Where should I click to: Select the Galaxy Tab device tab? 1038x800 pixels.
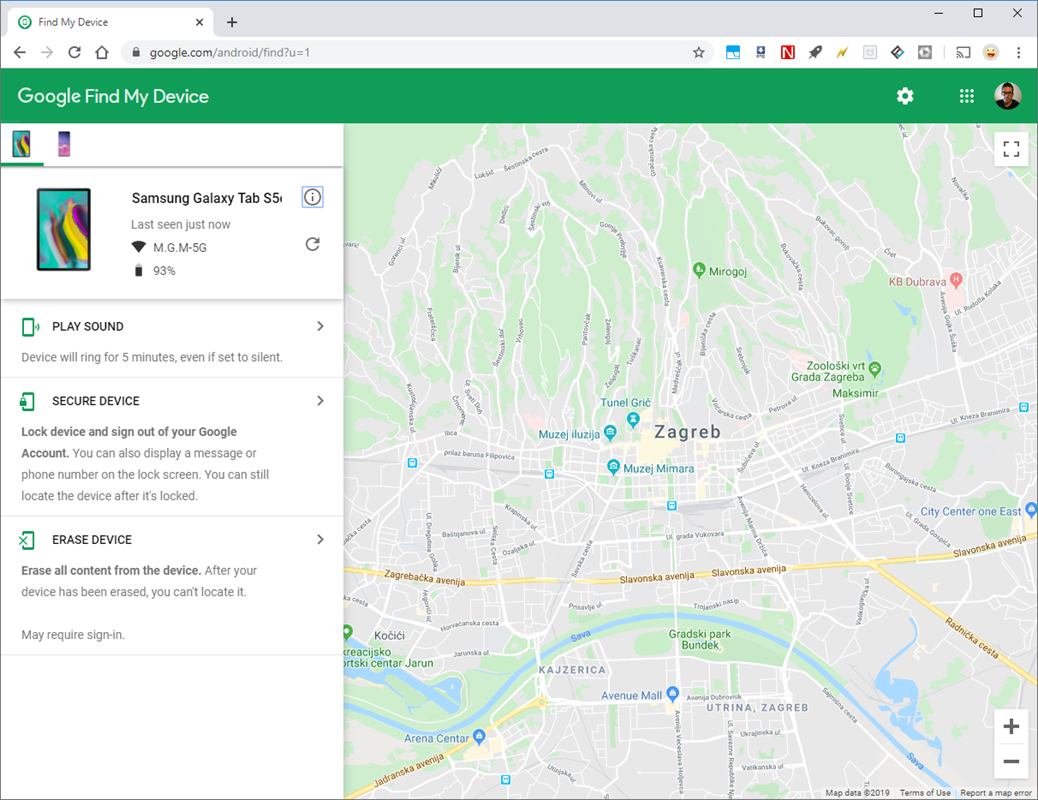pos(22,144)
